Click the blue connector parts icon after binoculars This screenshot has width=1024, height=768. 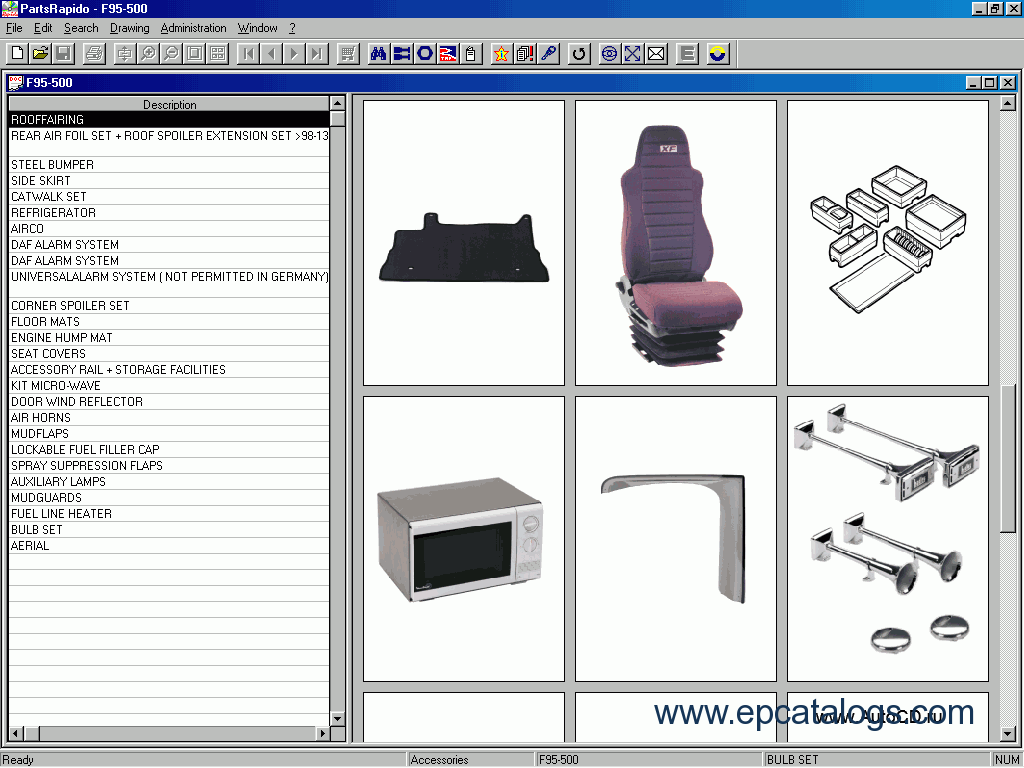tap(402, 54)
